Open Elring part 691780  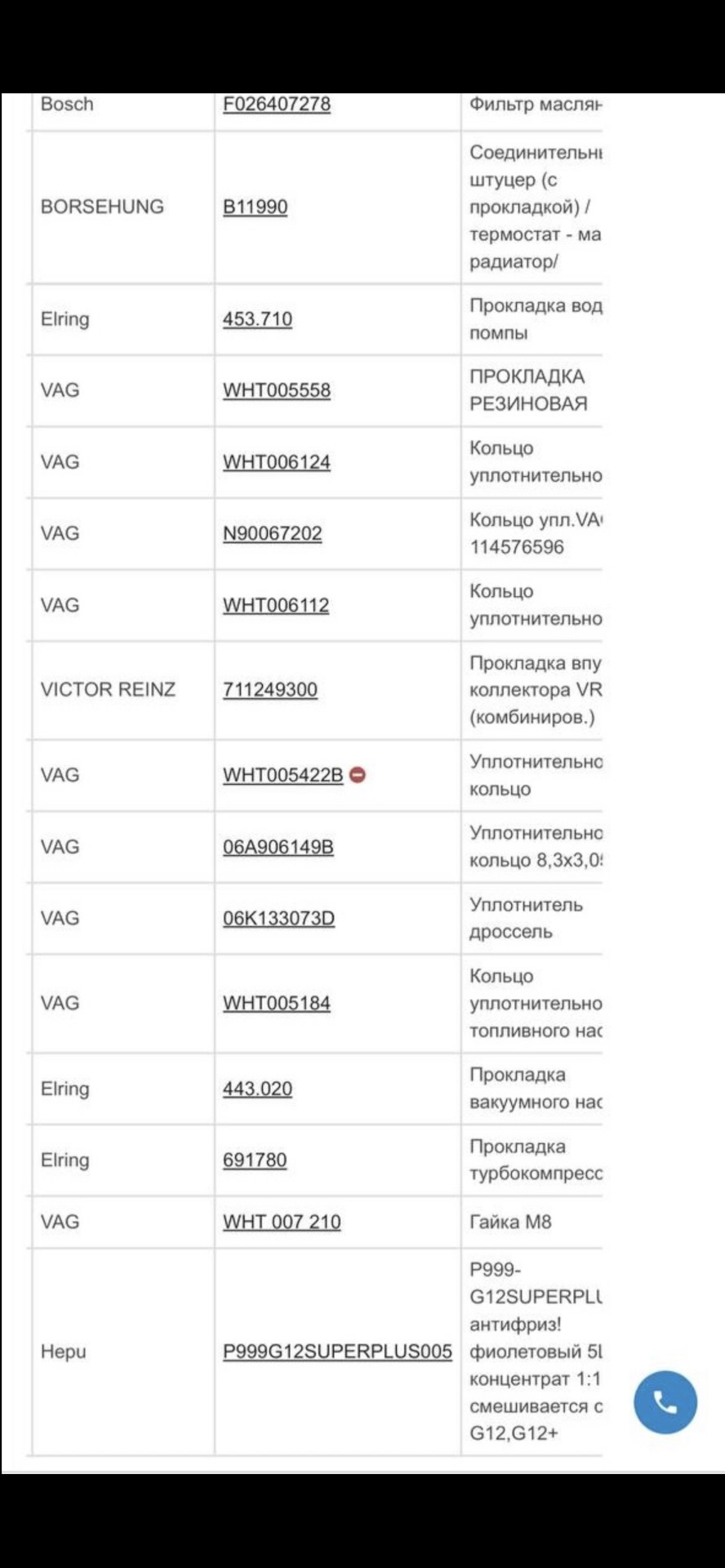[255, 1160]
